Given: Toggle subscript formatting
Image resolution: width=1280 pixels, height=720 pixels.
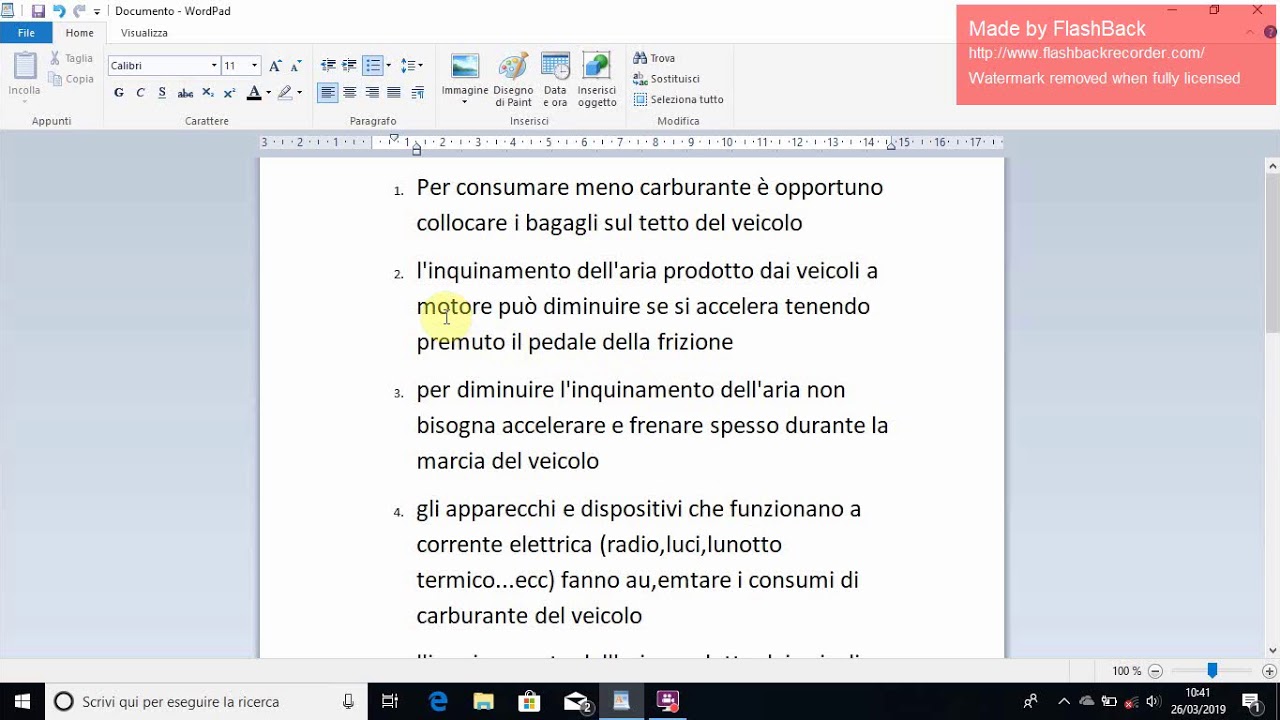Looking at the screenshot, I should pos(208,93).
